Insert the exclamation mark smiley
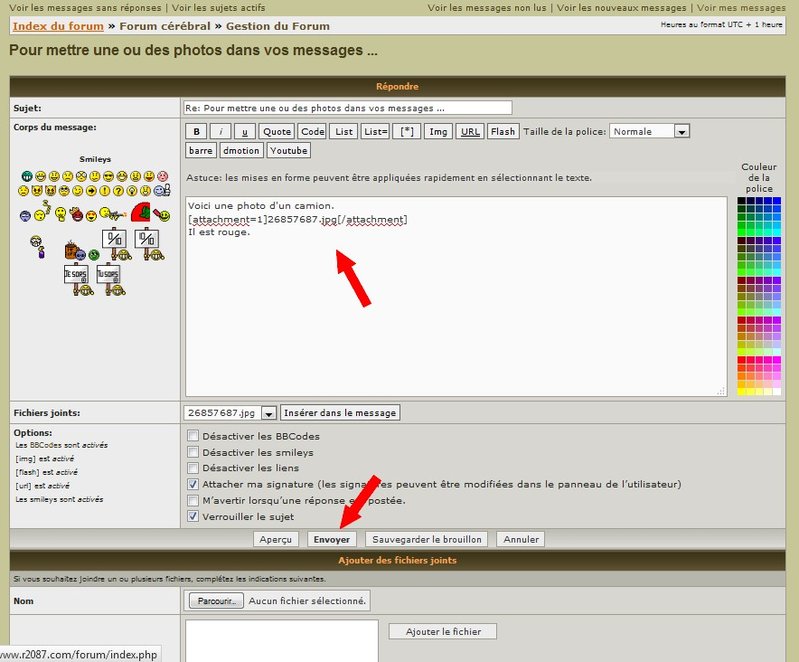799x662 pixels. (x=107, y=190)
